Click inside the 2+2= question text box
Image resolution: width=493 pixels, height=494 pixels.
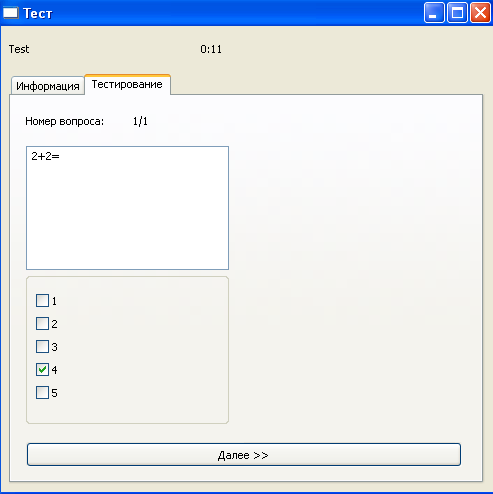point(127,208)
